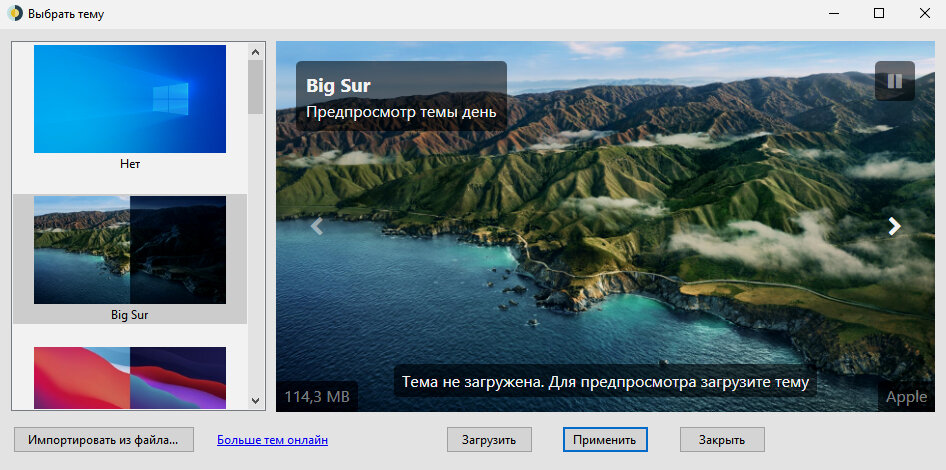Show next preview image with right chevron
The width and height of the screenshot is (946, 470).
(x=894, y=226)
